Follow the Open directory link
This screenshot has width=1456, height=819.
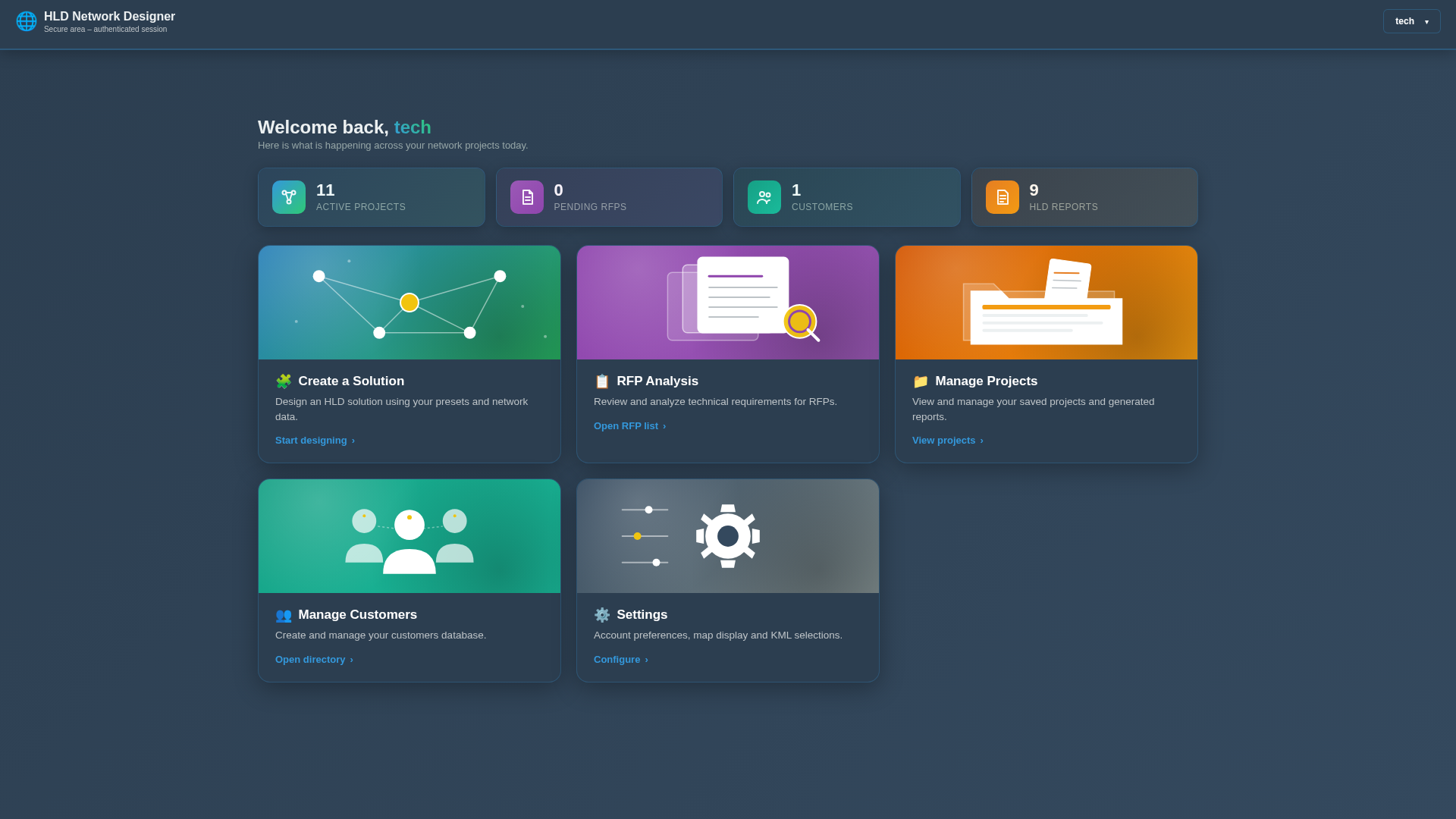pyautogui.click(x=314, y=660)
